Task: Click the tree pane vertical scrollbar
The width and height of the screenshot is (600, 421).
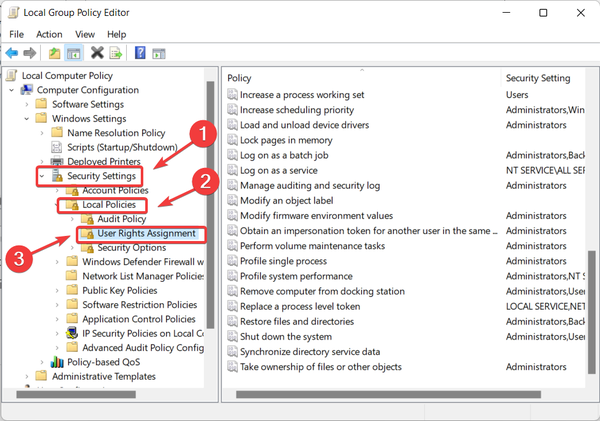Action: [x=210, y=205]
